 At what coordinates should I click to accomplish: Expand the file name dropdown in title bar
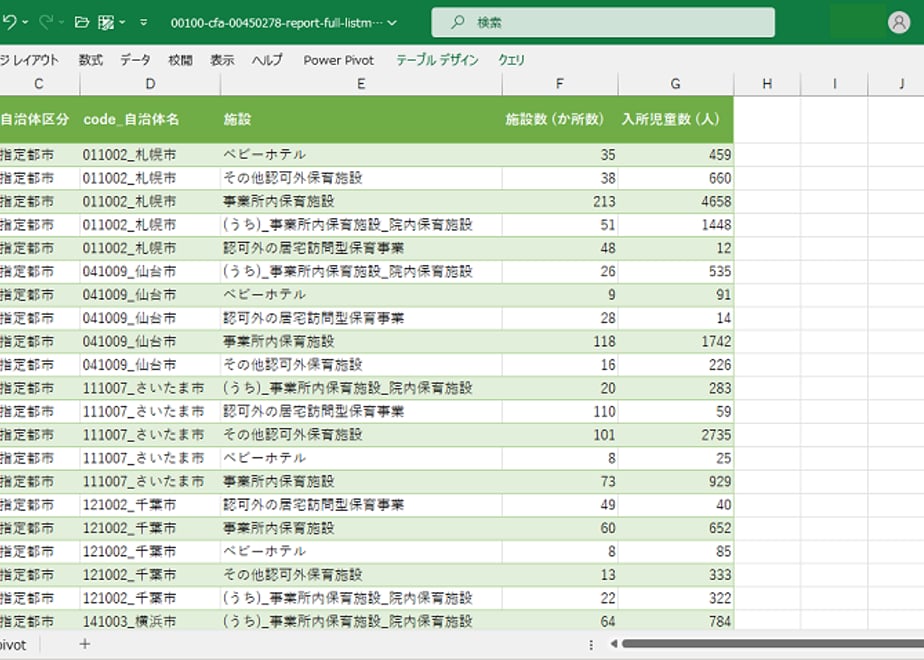click(x=392, y=23)
